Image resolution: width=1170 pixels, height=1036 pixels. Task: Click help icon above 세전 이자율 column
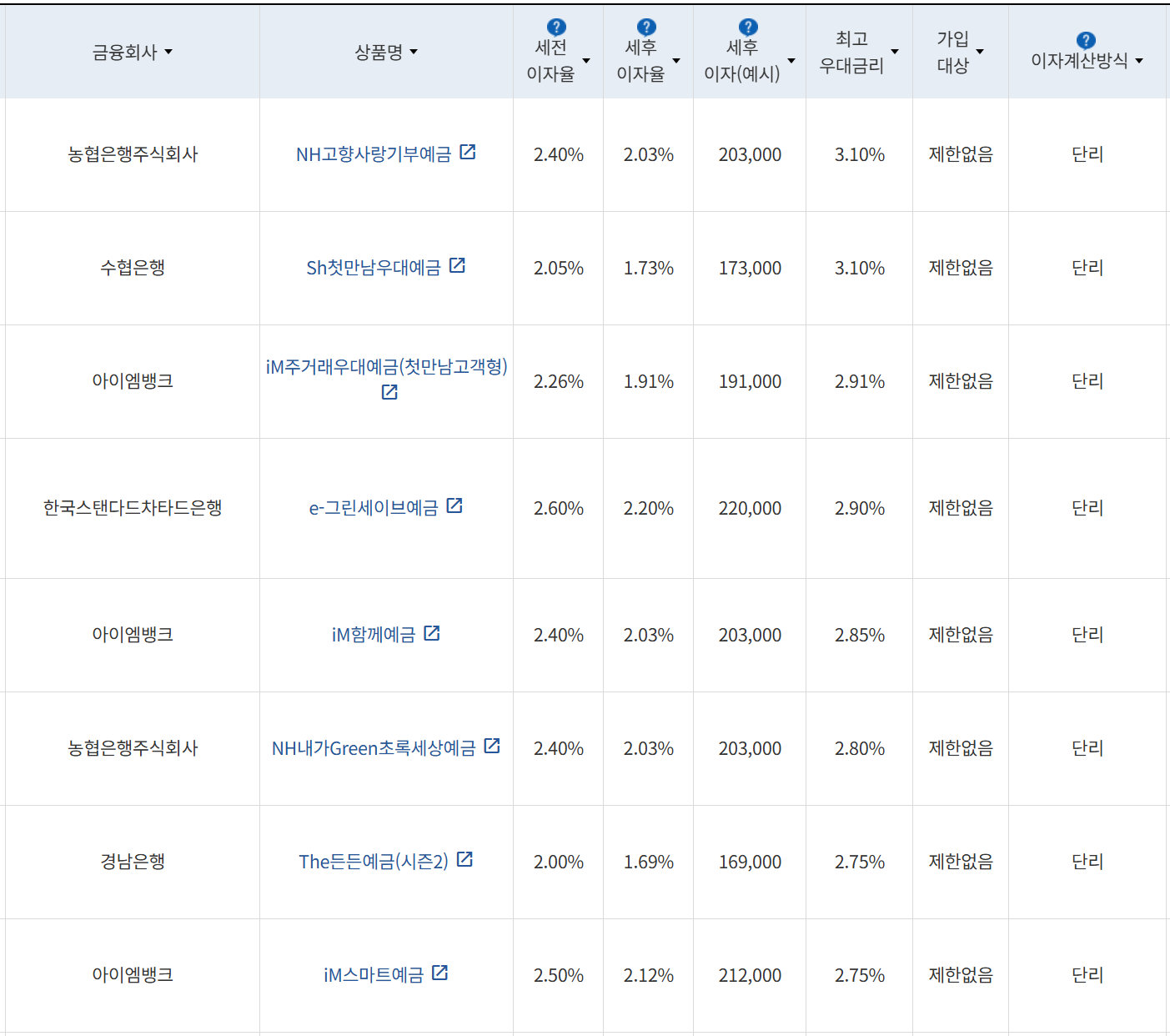(x=556, y=28)
